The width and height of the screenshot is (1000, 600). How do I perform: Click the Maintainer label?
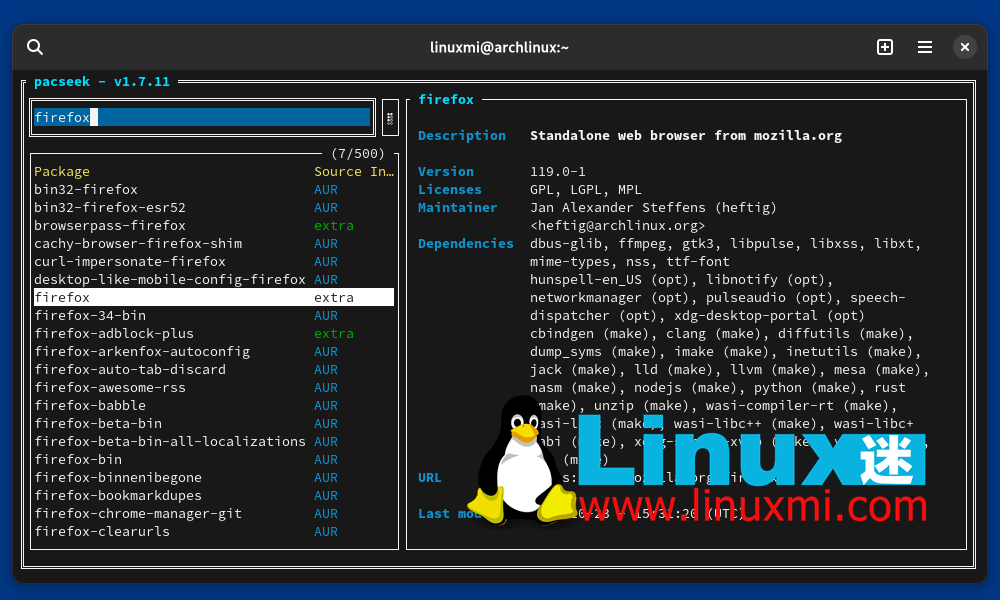pos(457,207)
